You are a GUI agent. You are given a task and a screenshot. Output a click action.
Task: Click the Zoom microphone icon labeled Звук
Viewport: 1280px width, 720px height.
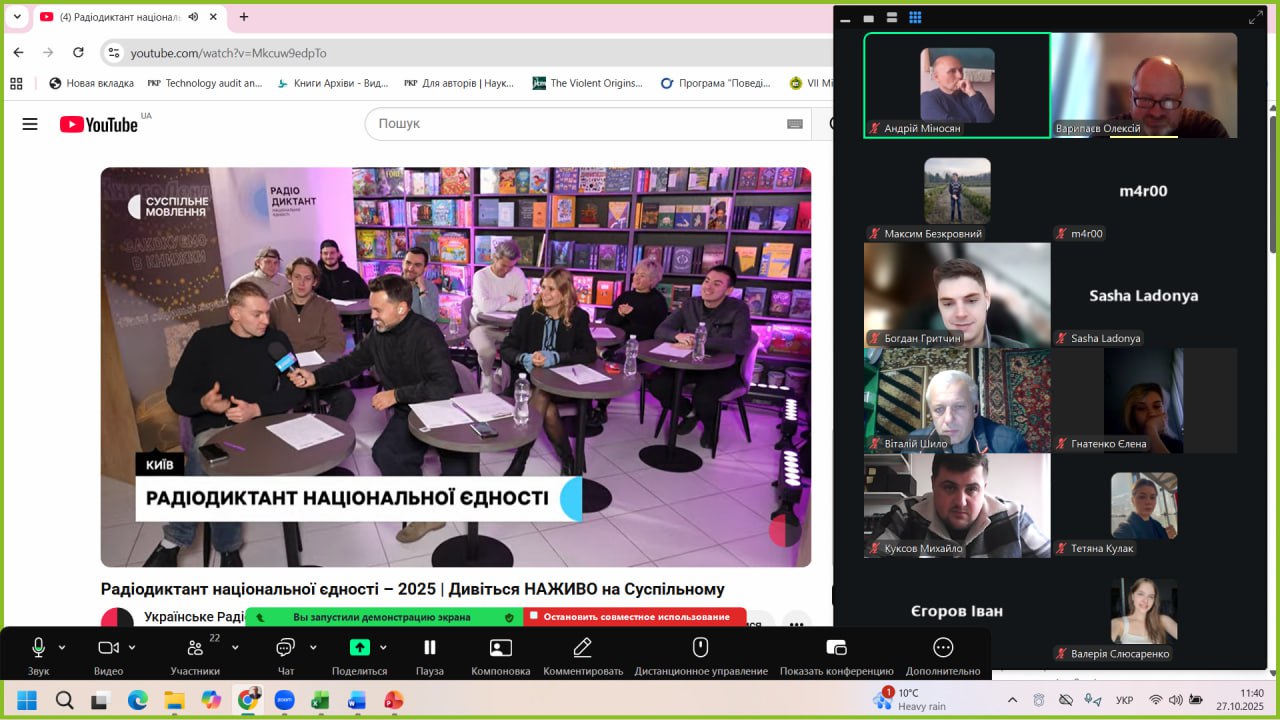[39, 648]
